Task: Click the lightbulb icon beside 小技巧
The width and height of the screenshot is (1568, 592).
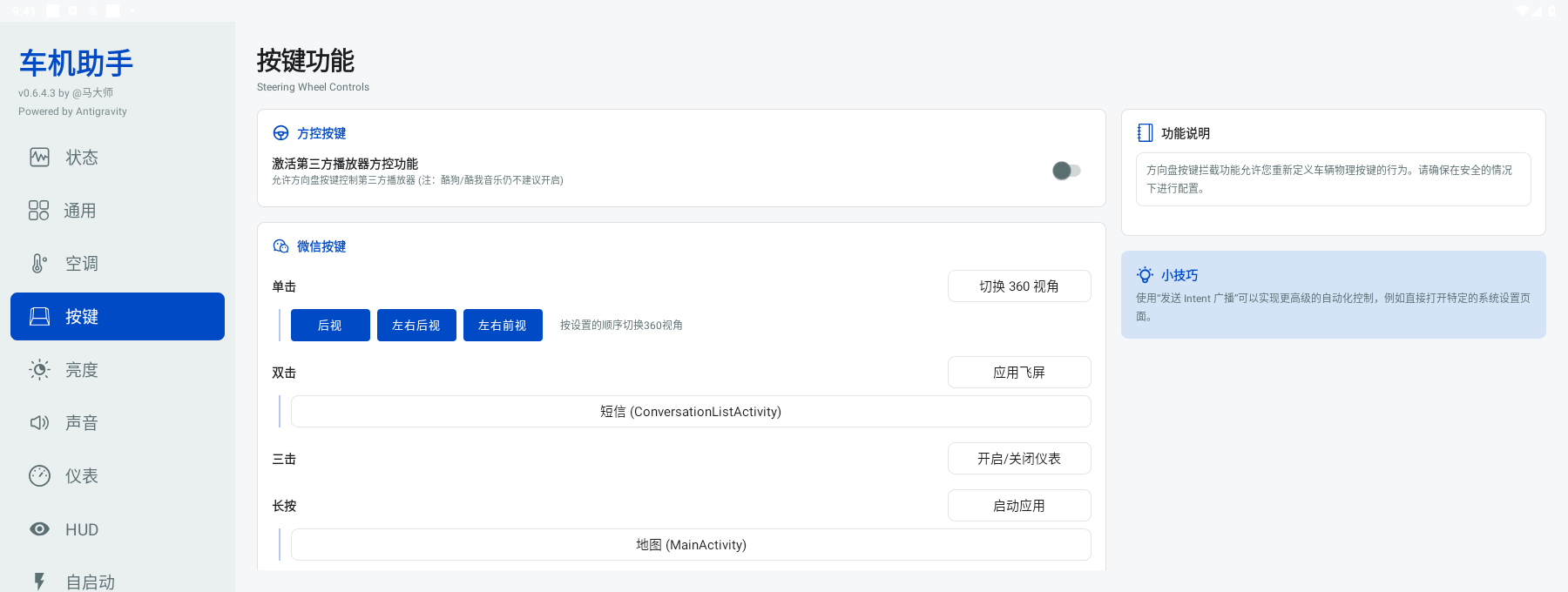Action: [x=1145, y=275]
